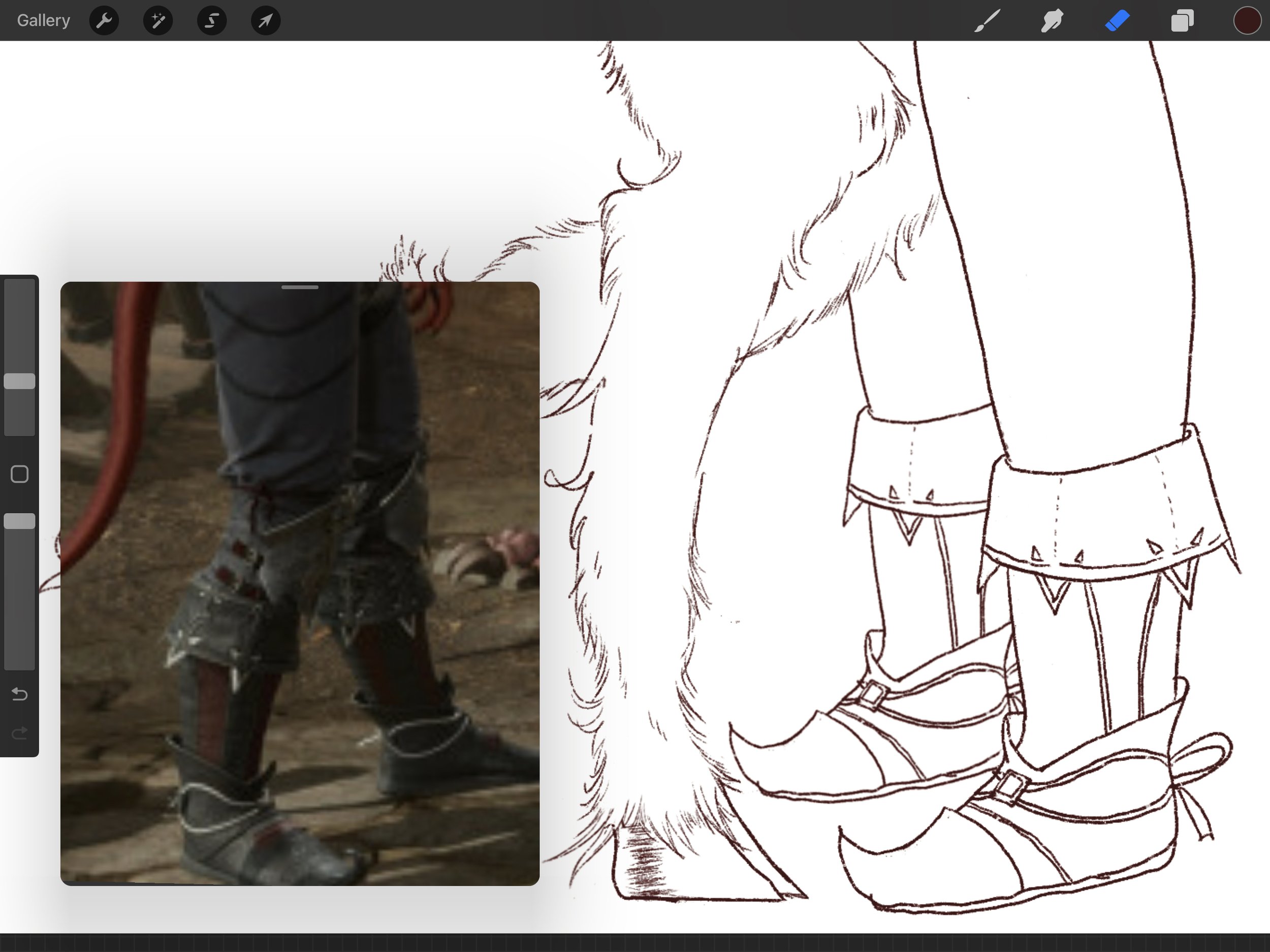Open the active color picker
Image resolution: width=1270 pixels, height=952 pixels.
pyautogui.click(x=1247, y=21)
